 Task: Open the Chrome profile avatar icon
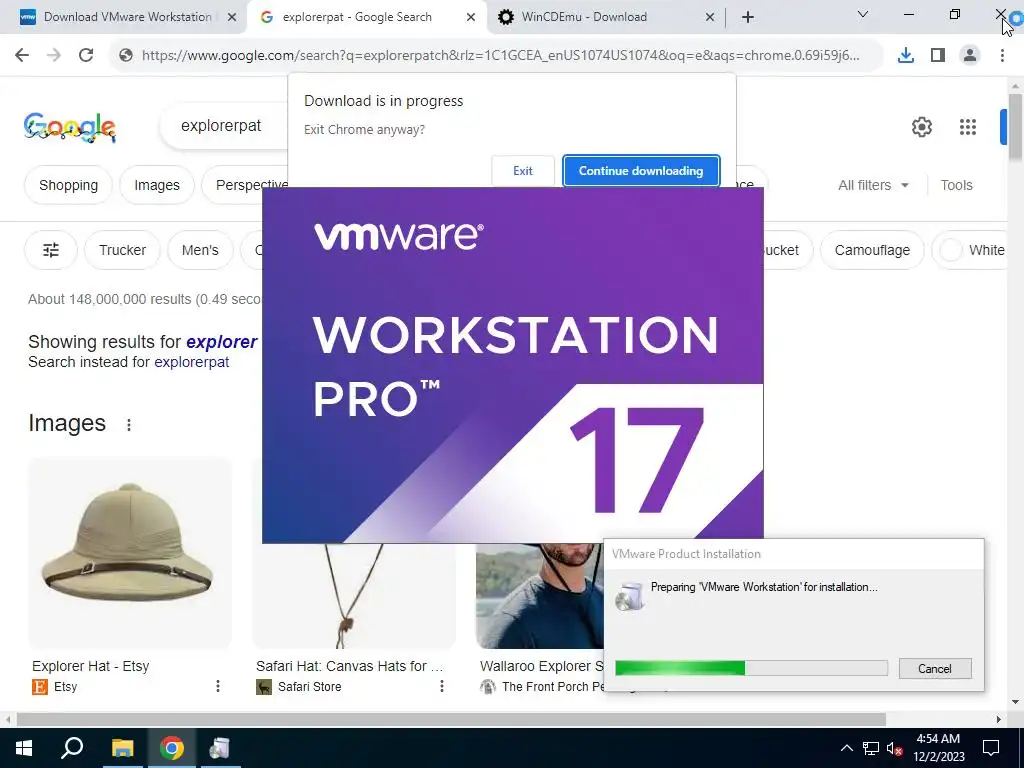click(970, 55)
